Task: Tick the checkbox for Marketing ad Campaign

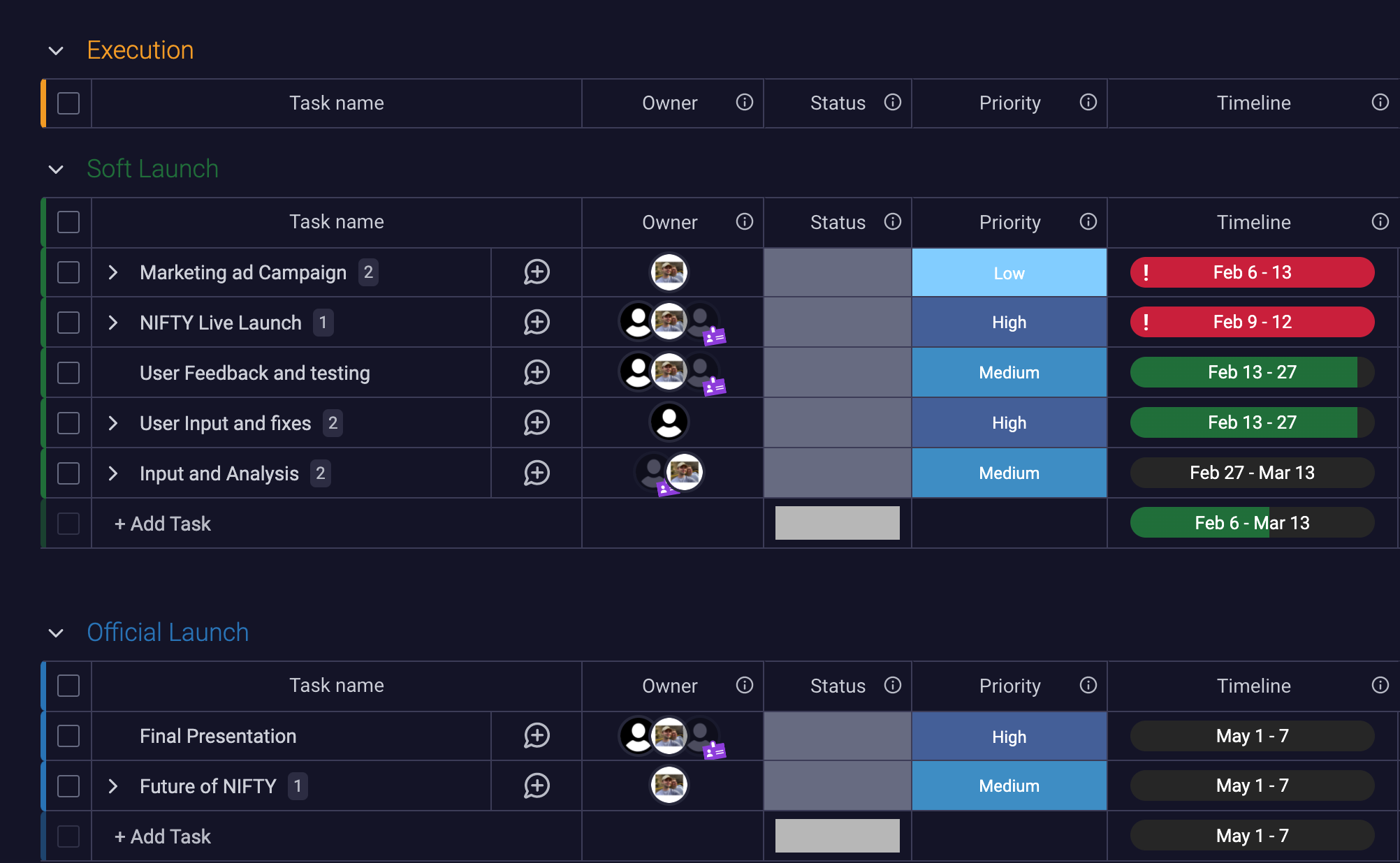Action: pos(68,272)
